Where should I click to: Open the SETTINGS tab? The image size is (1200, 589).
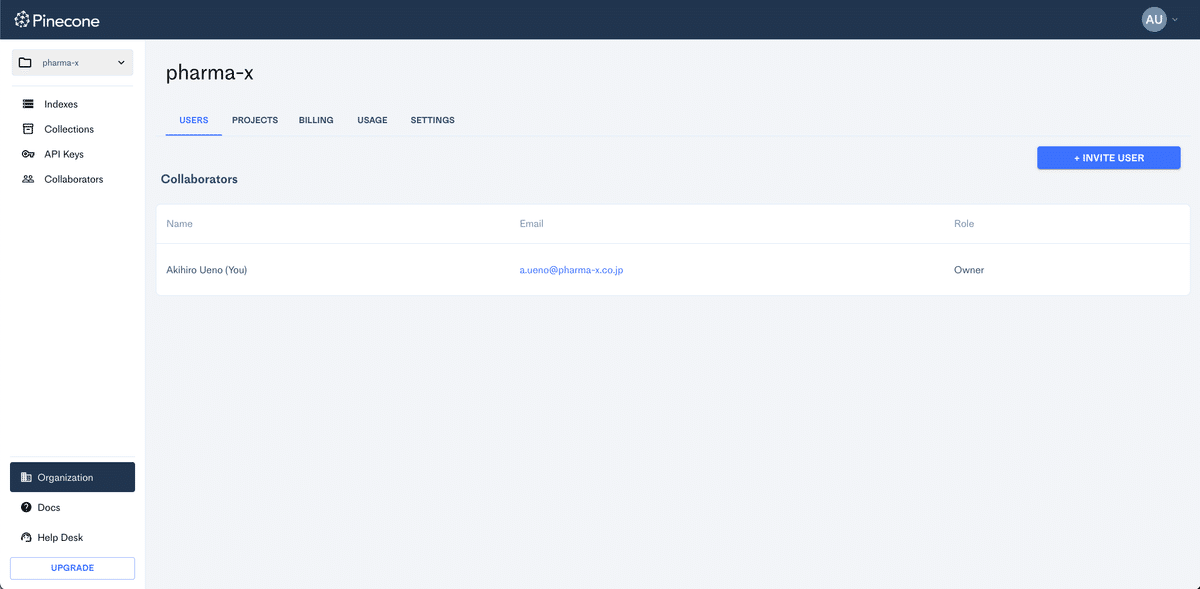(x=432, y=120)
